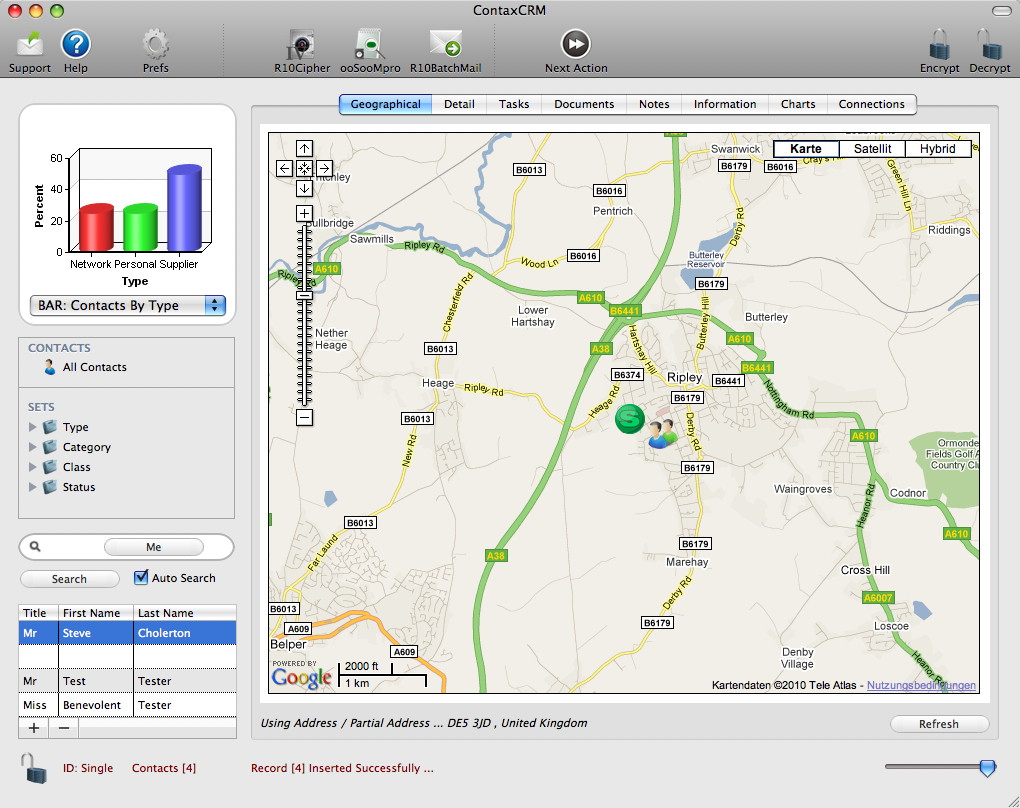
Task: Sort by the Last Name column header
Action: pyautogui.click(x=185, y=613)
